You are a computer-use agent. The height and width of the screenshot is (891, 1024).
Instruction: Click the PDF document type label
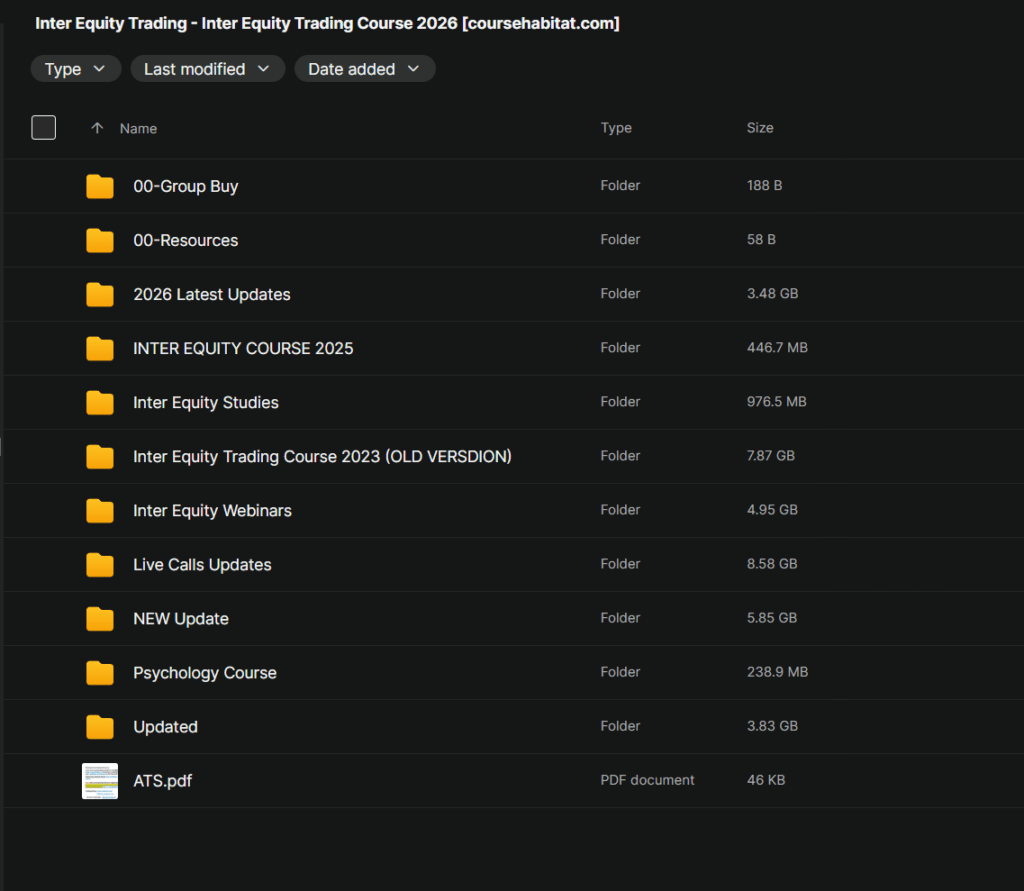(647, 780)
